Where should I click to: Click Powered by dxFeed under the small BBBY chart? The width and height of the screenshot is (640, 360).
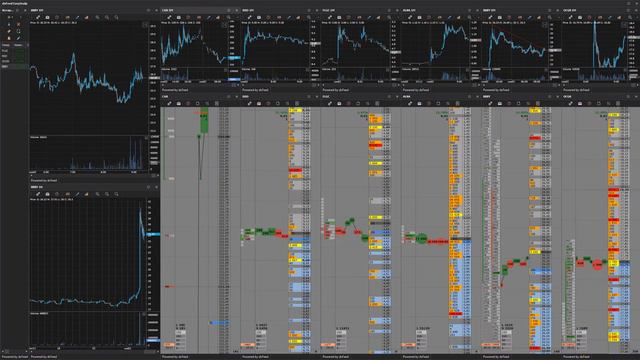click(x=496, y=90)
